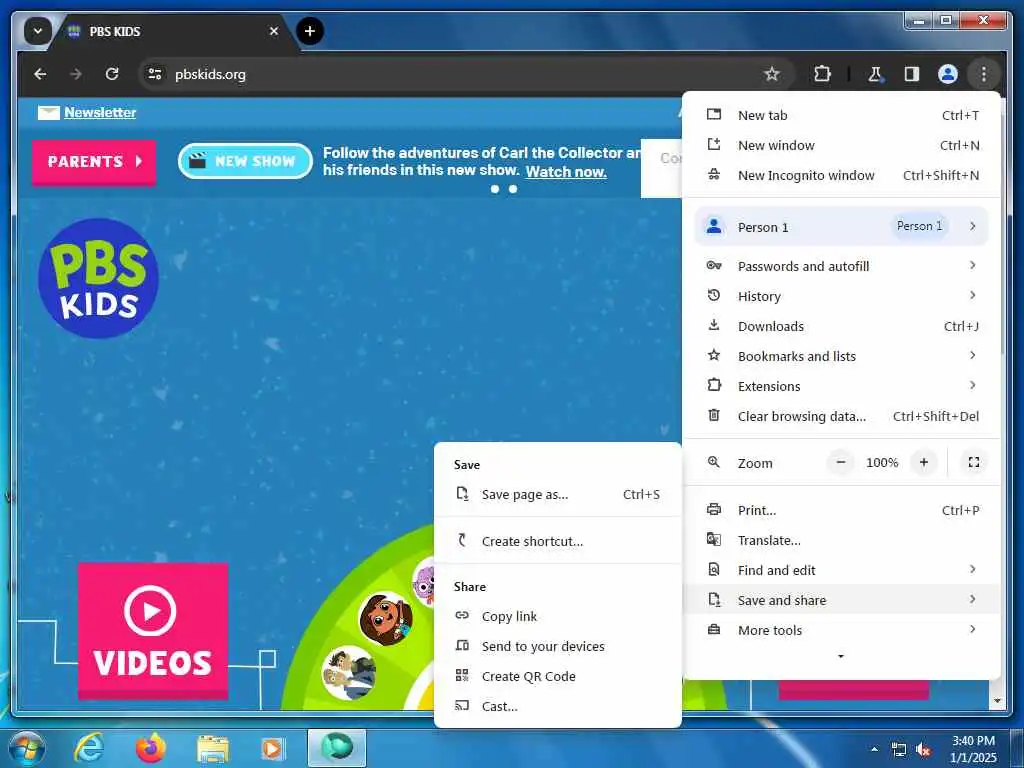Choose Create shortcut option
Image resolution: width=1024 pixels, height=768 pixels.
(558, 541)
